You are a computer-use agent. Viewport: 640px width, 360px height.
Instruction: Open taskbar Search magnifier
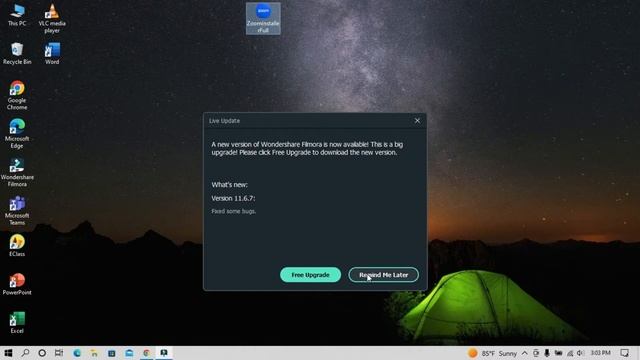(25, 353)
